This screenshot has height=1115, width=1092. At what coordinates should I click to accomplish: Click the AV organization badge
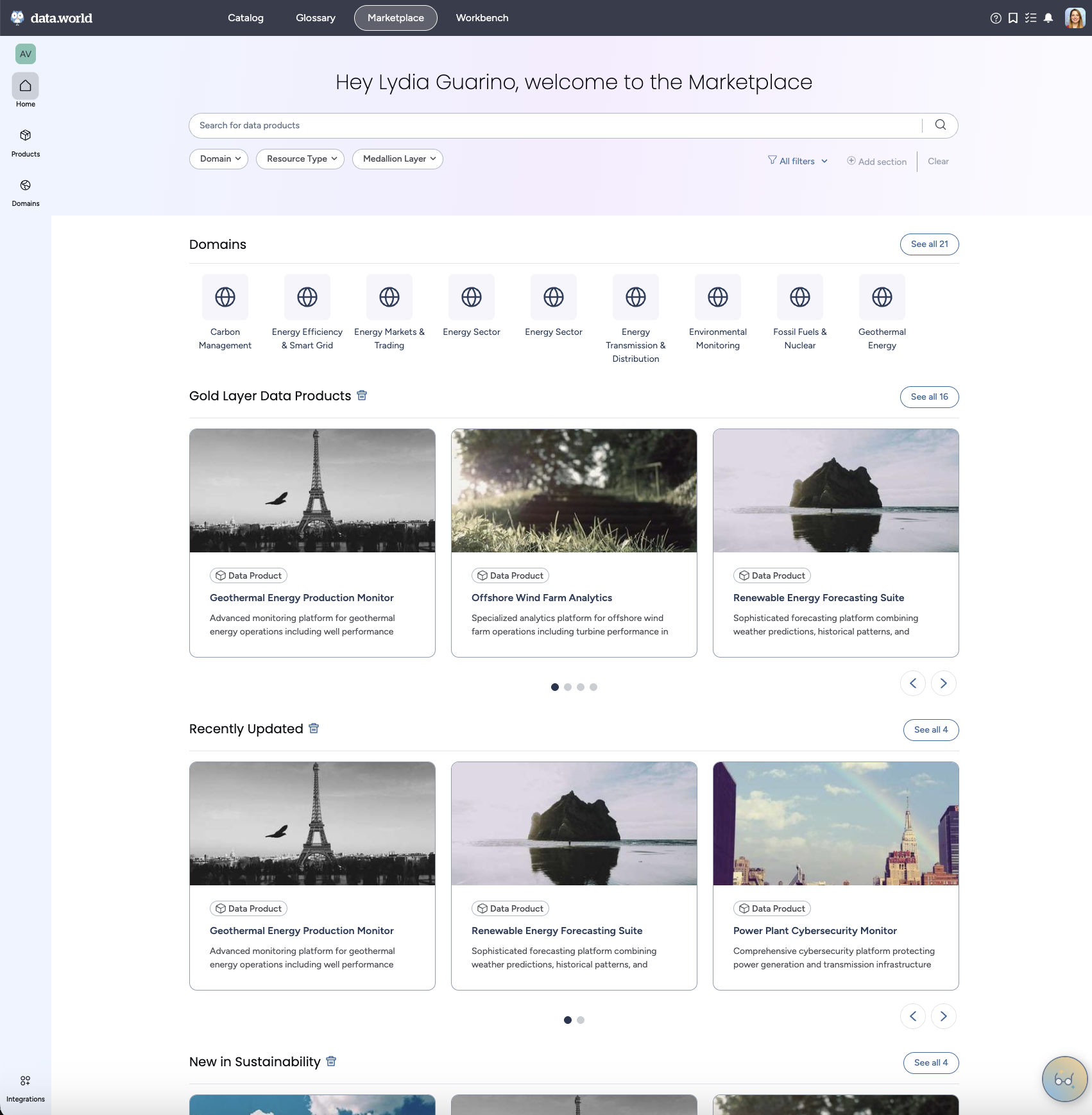tap(26, 54)
